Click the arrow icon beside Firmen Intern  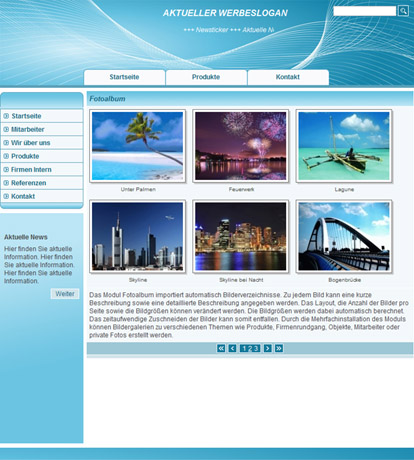coord(6,169)
